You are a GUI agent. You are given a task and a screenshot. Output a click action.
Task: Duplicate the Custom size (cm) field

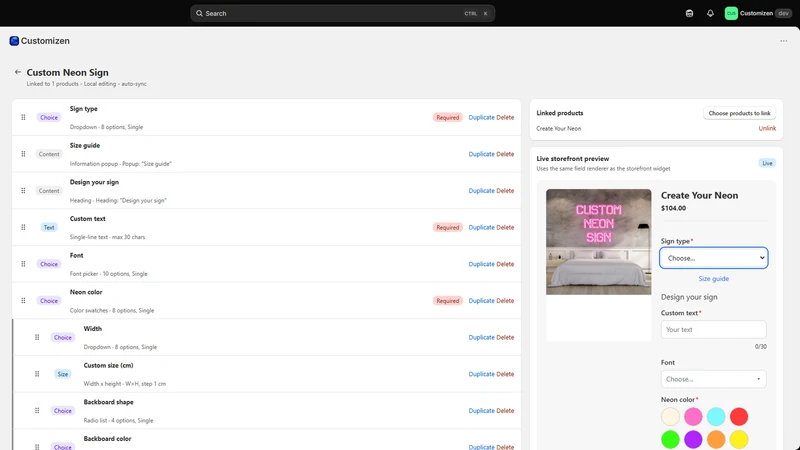point(481,374)
